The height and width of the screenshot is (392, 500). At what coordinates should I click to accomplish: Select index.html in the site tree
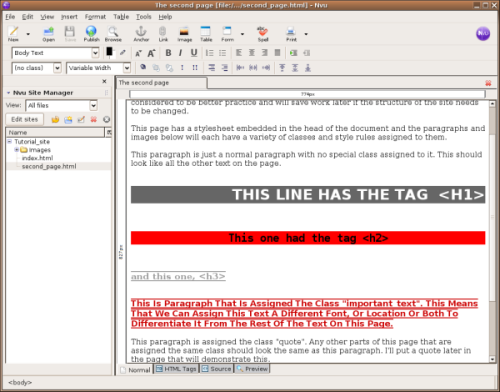37,158
